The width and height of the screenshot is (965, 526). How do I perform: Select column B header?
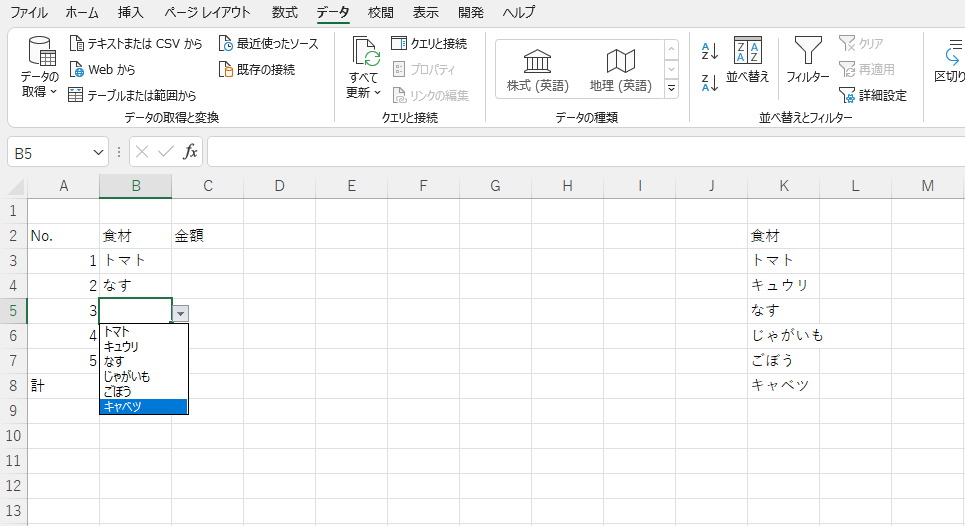point(135,186)
